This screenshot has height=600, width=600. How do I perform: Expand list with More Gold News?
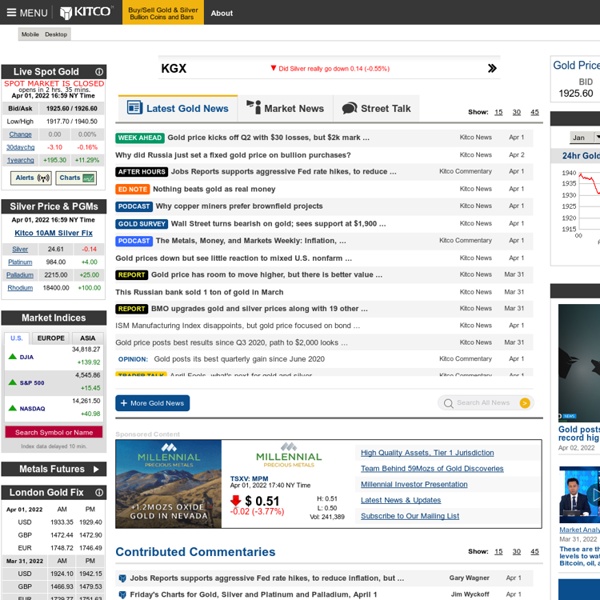(x=152, y=403)
